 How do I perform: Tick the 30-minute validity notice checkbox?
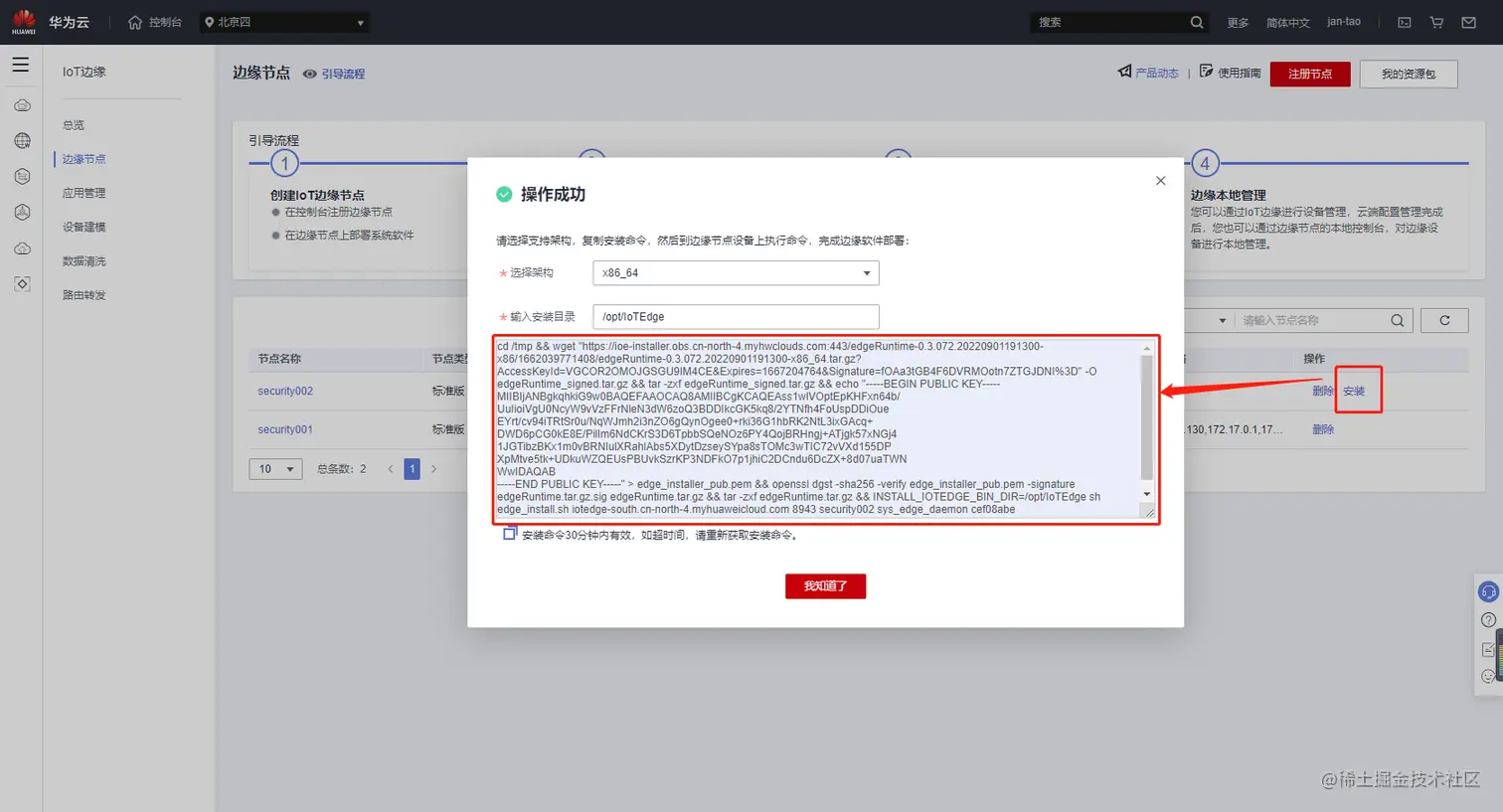click(x=510, y=534)
